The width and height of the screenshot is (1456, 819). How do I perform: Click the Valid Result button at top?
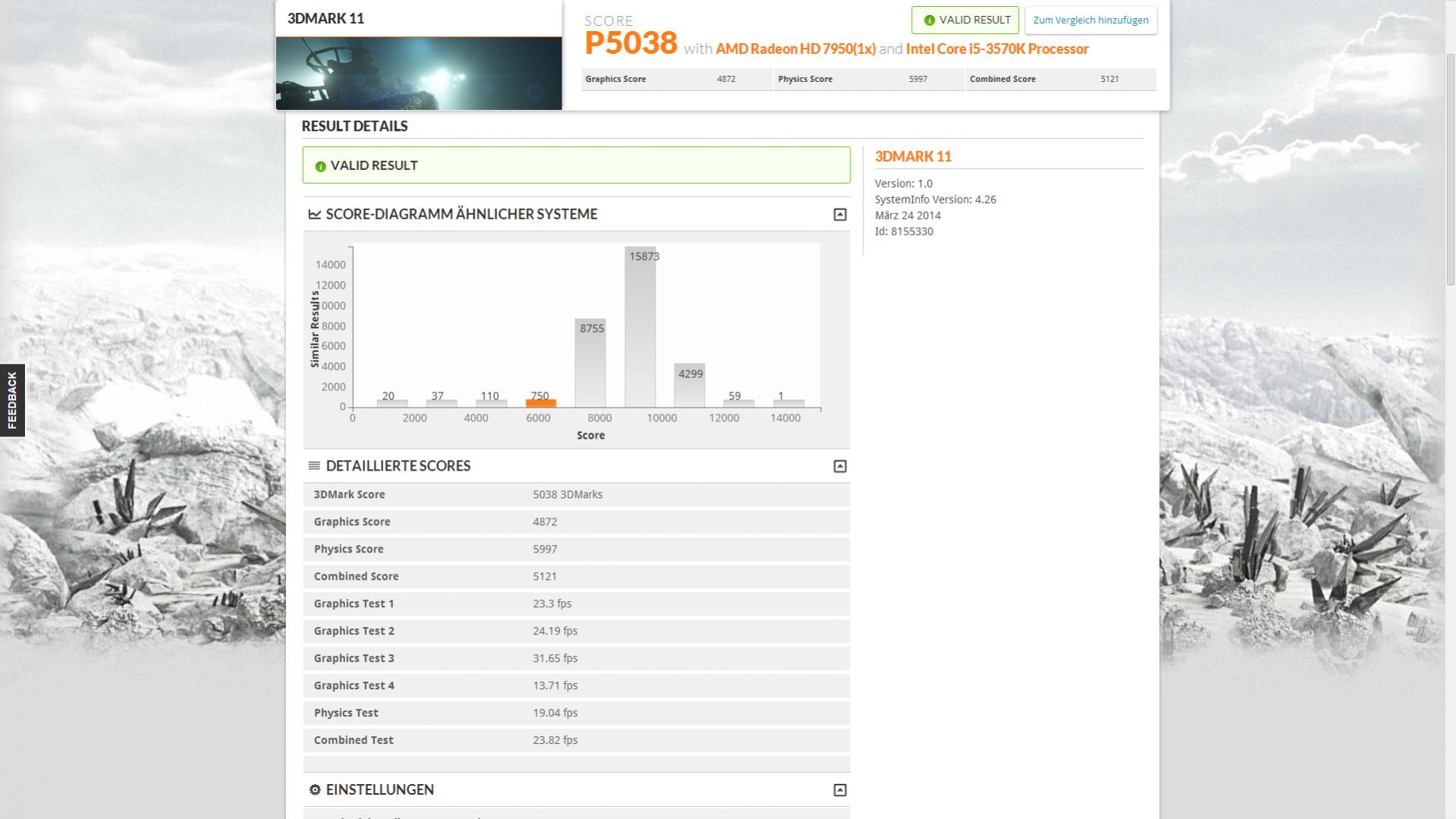click(965, 20)
